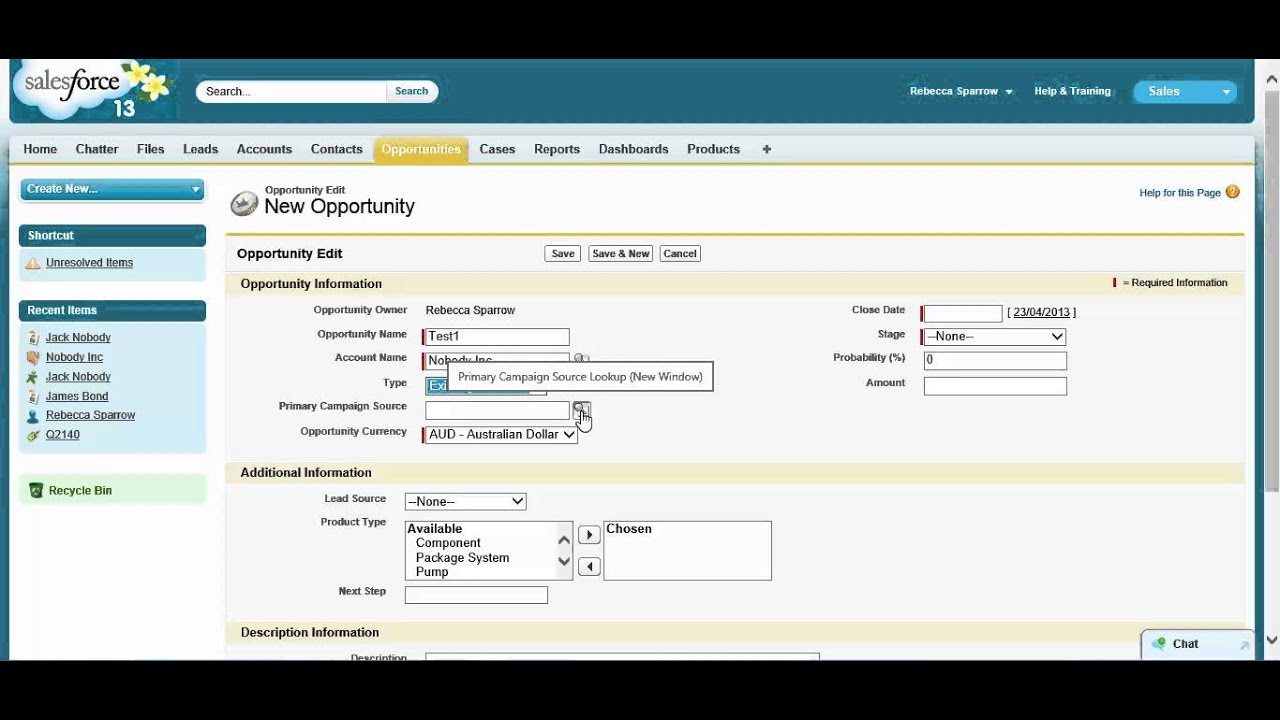The width and height of the screenshot is (1280, 720).
Task: Click Help for this Page question icon
Action: [x=1232, y=192]
